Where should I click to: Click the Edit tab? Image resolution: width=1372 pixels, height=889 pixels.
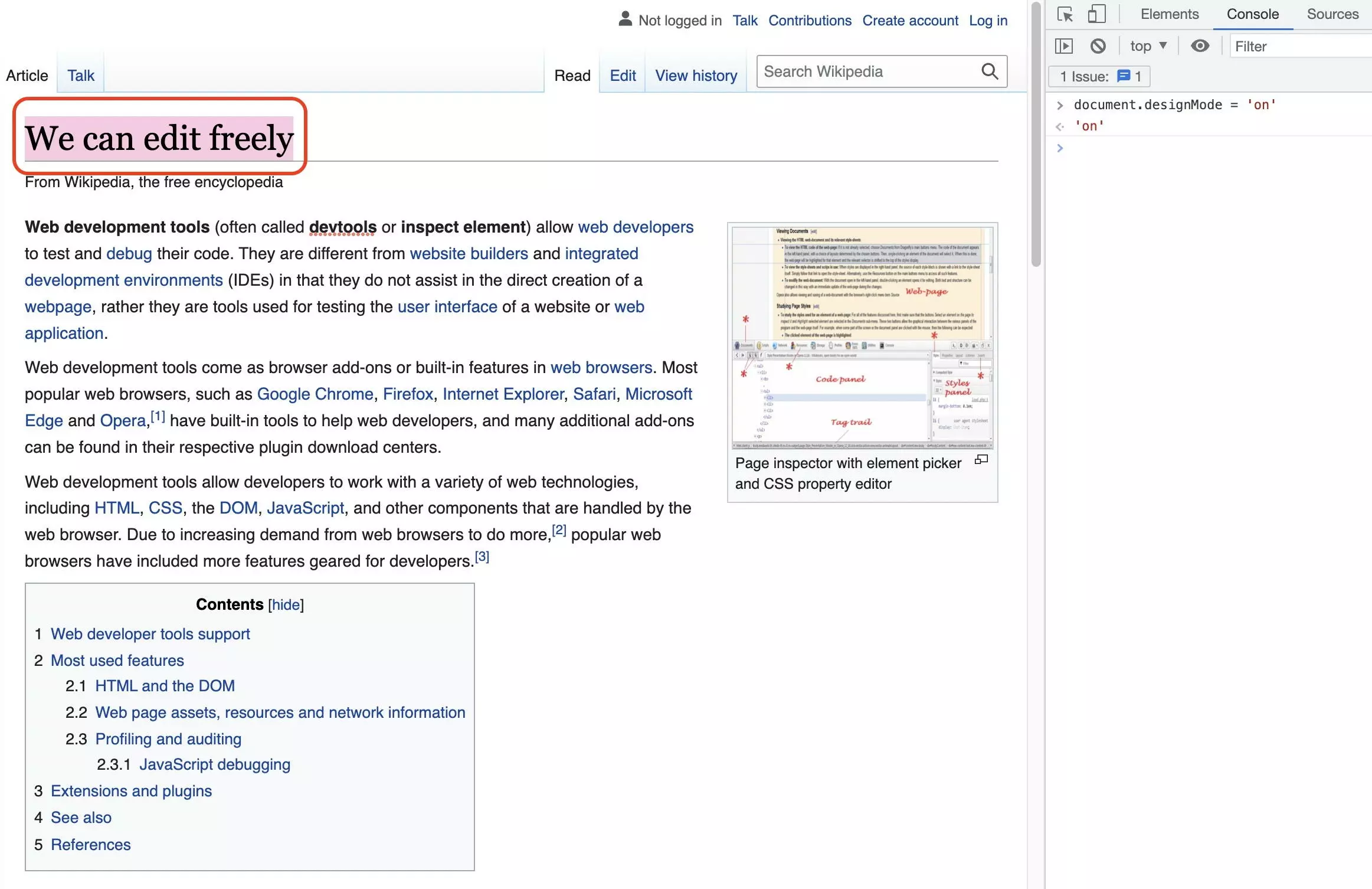[x=621, y=75]
